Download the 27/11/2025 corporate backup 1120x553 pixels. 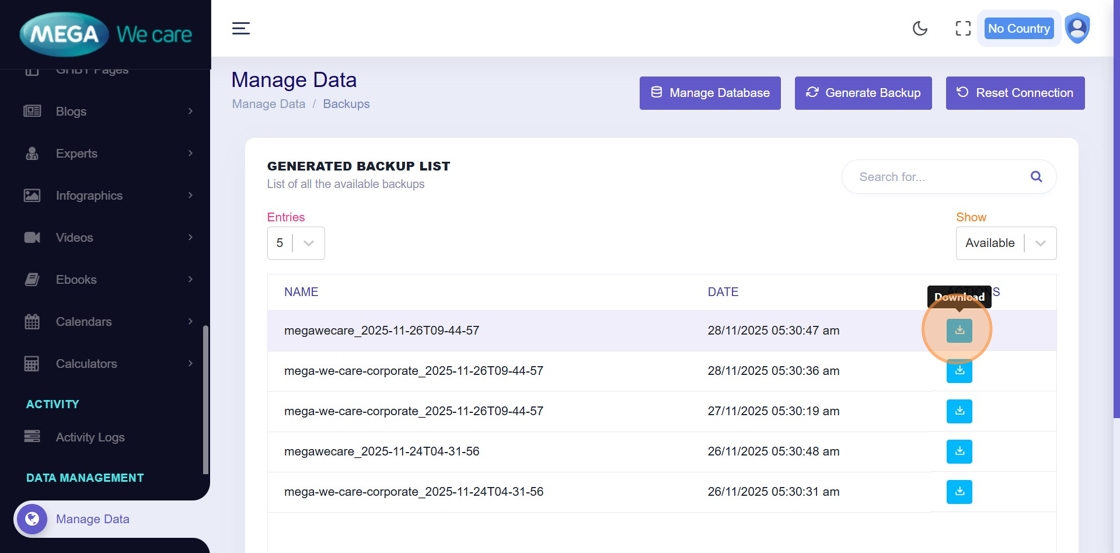pos(959,411)
